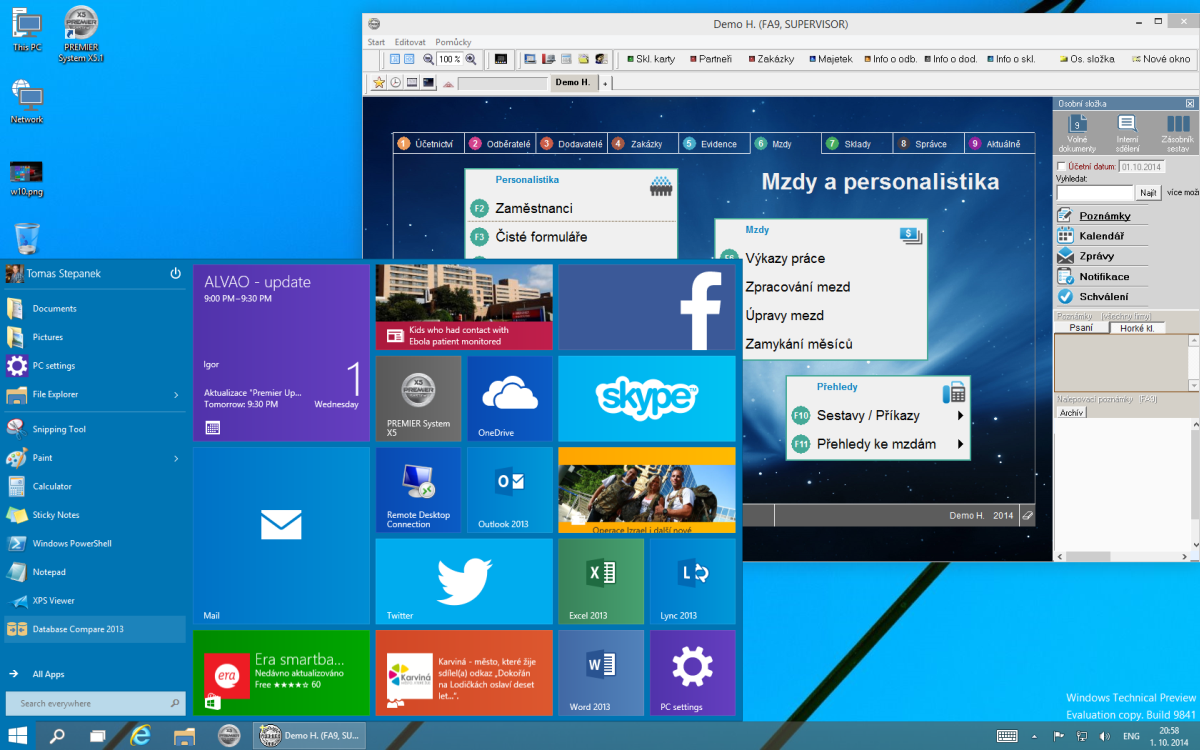The height and width of the screenshot is (750, 1200).
Task: Click the zoom out magnifier in toolbar
Action: click(x=429, y=59)
